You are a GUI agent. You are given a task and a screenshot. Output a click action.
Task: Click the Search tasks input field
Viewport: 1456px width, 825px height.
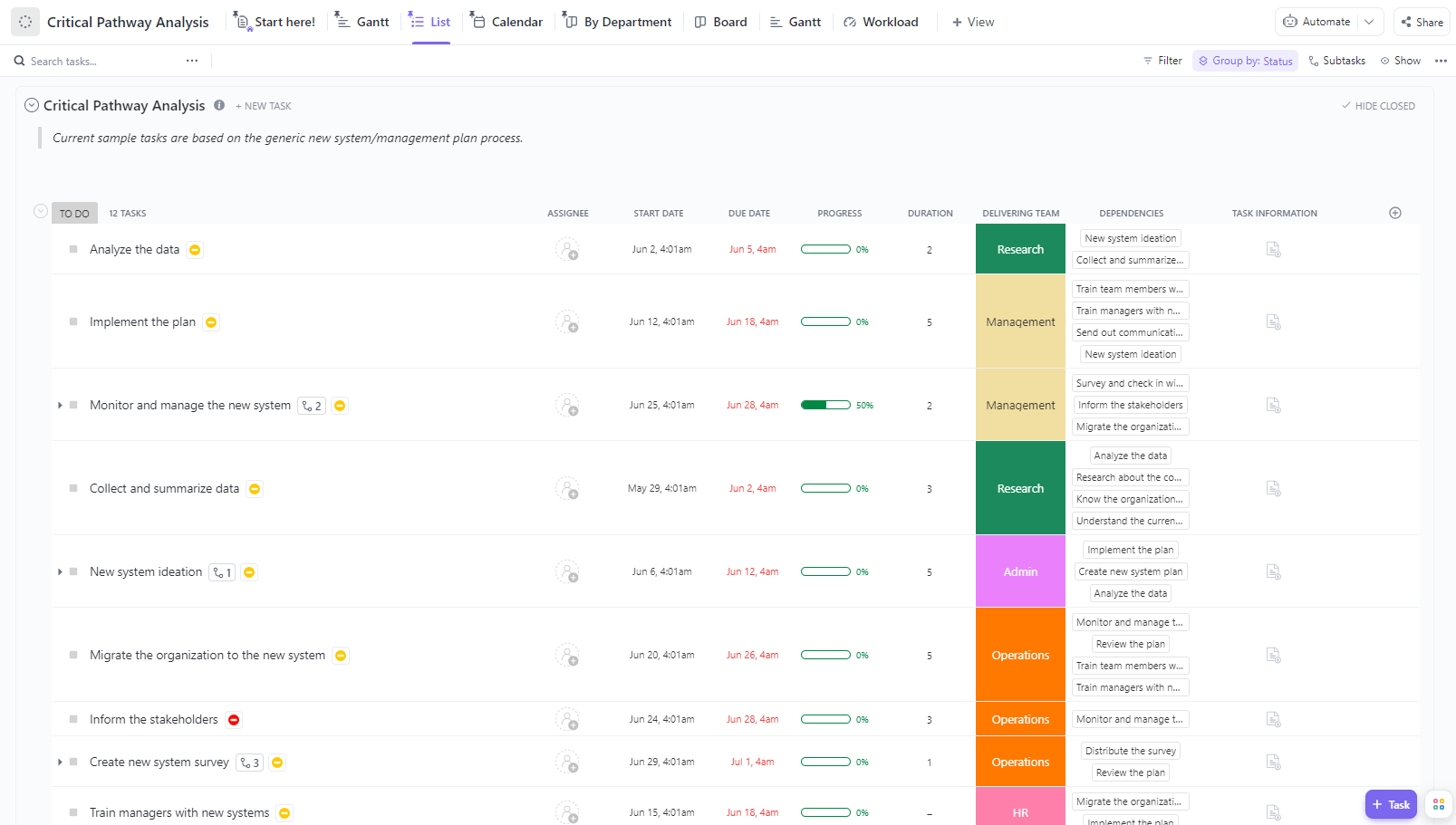point(100,62)
